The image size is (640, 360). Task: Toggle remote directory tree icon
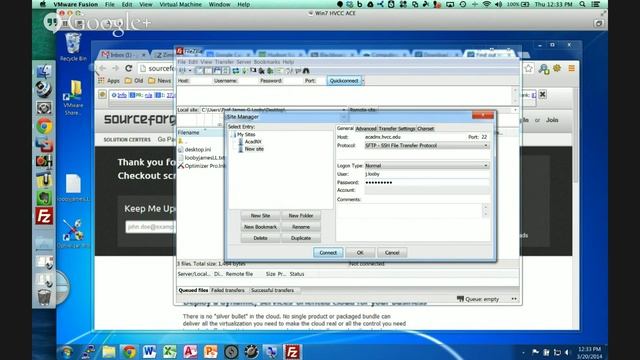217,71
